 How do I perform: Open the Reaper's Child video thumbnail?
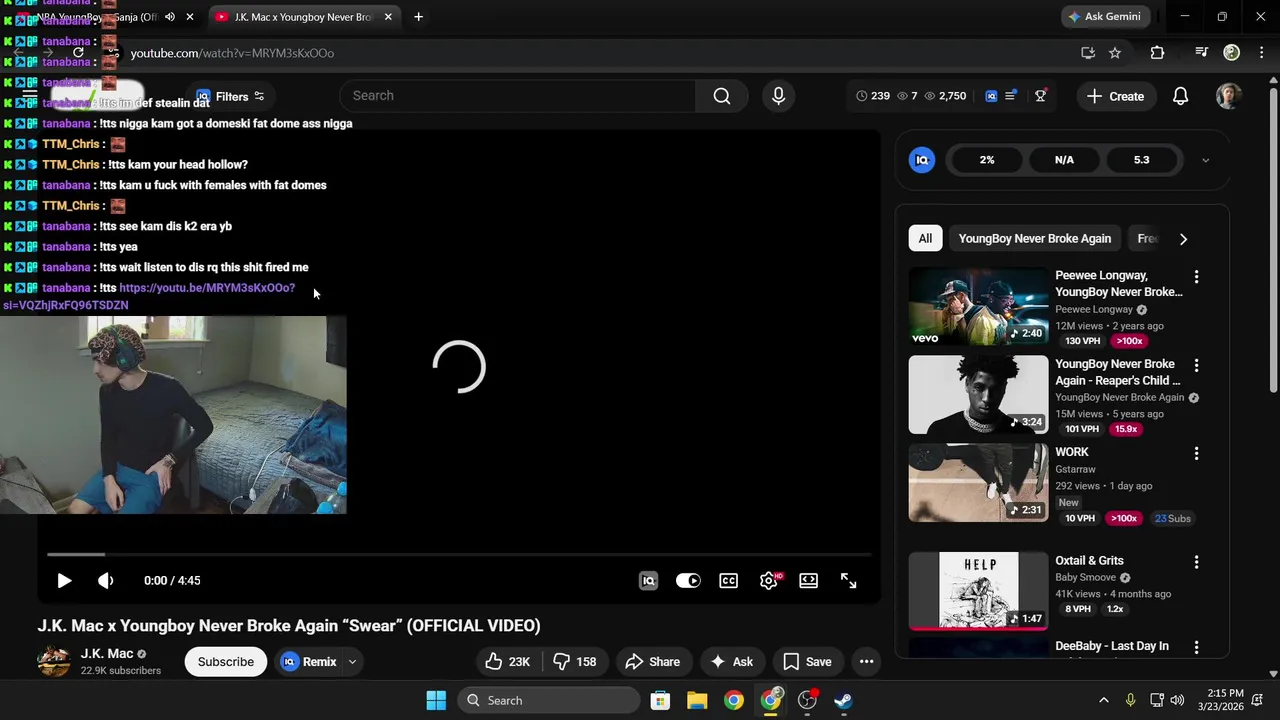coord(978,396)
